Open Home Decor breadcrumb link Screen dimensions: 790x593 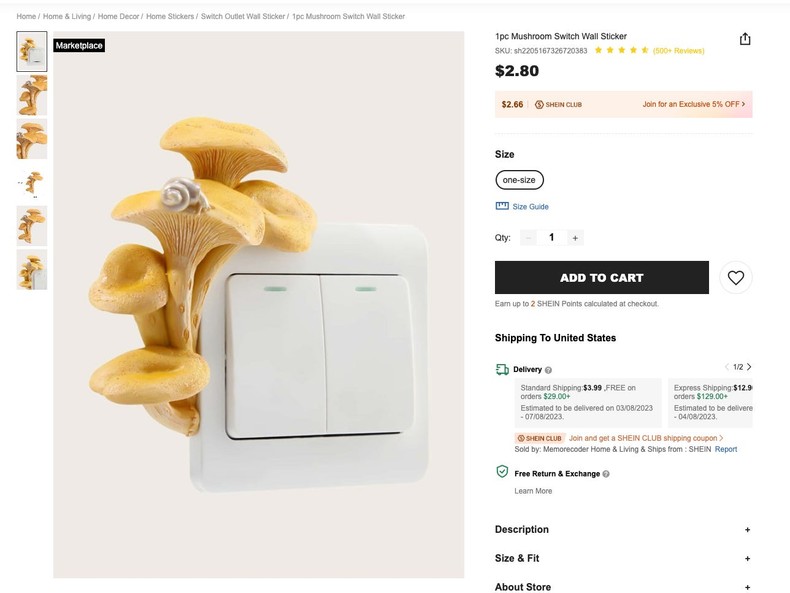118,17
